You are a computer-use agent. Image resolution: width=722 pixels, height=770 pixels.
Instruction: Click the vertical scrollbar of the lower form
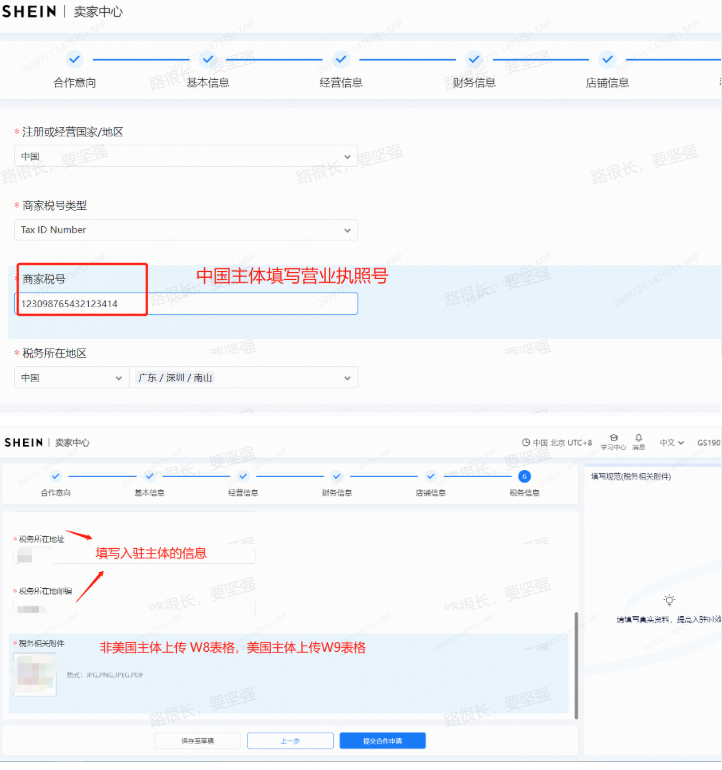click(576, 665)
